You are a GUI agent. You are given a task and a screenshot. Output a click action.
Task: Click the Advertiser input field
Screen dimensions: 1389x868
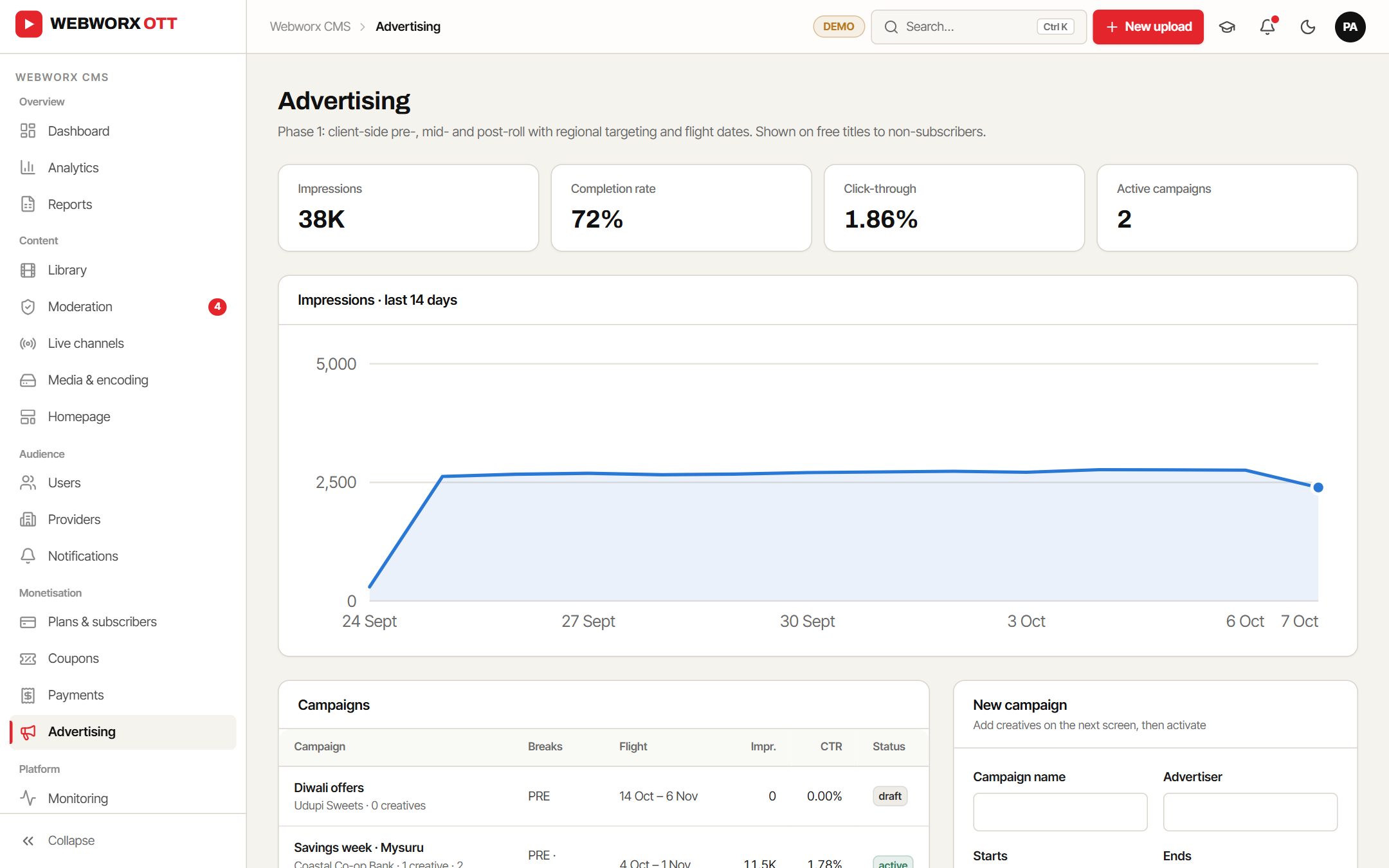pos(1250,811)
